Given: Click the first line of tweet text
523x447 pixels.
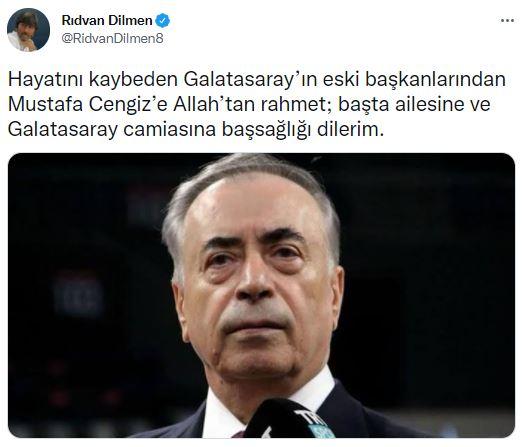Looking at the screenshot, I should (x=257, y=79).
